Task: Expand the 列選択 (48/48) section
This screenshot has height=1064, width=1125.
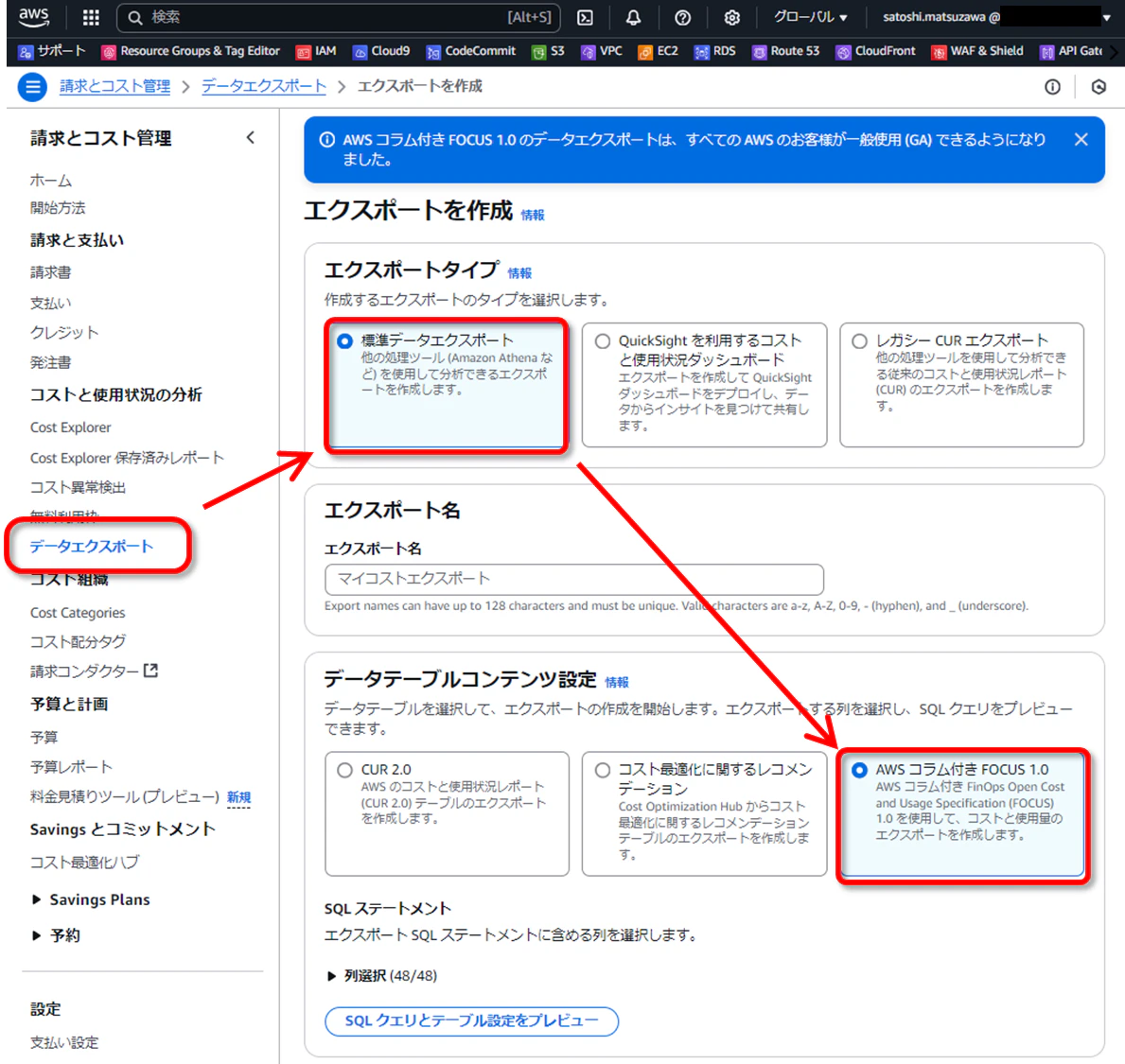Action: pos(381,976)
